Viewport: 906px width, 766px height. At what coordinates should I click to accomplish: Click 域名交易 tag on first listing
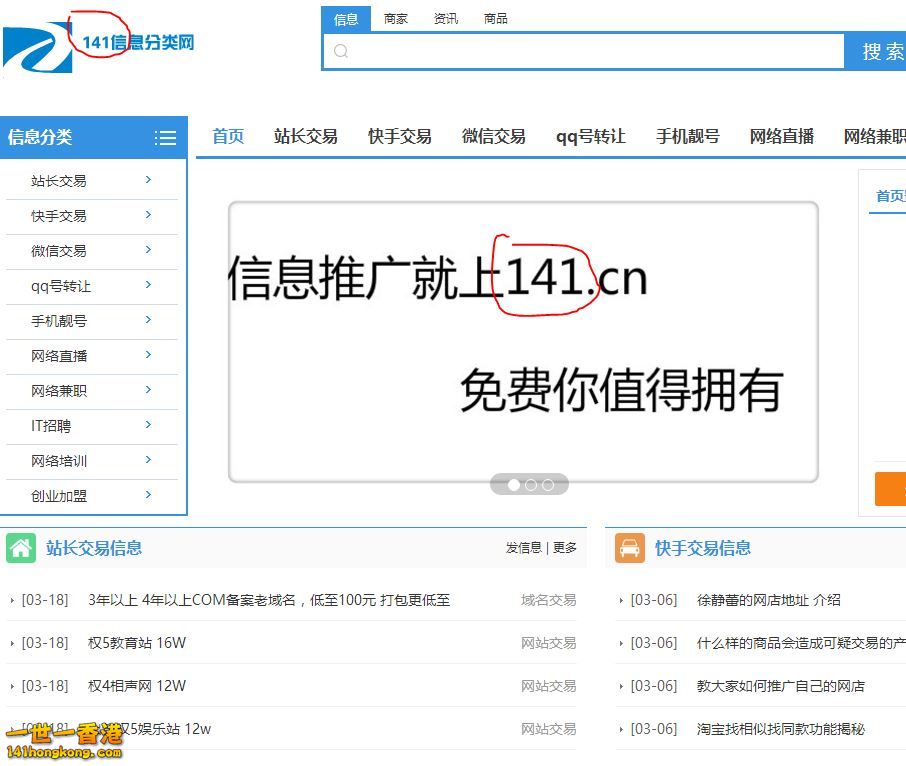click(548, 600)
